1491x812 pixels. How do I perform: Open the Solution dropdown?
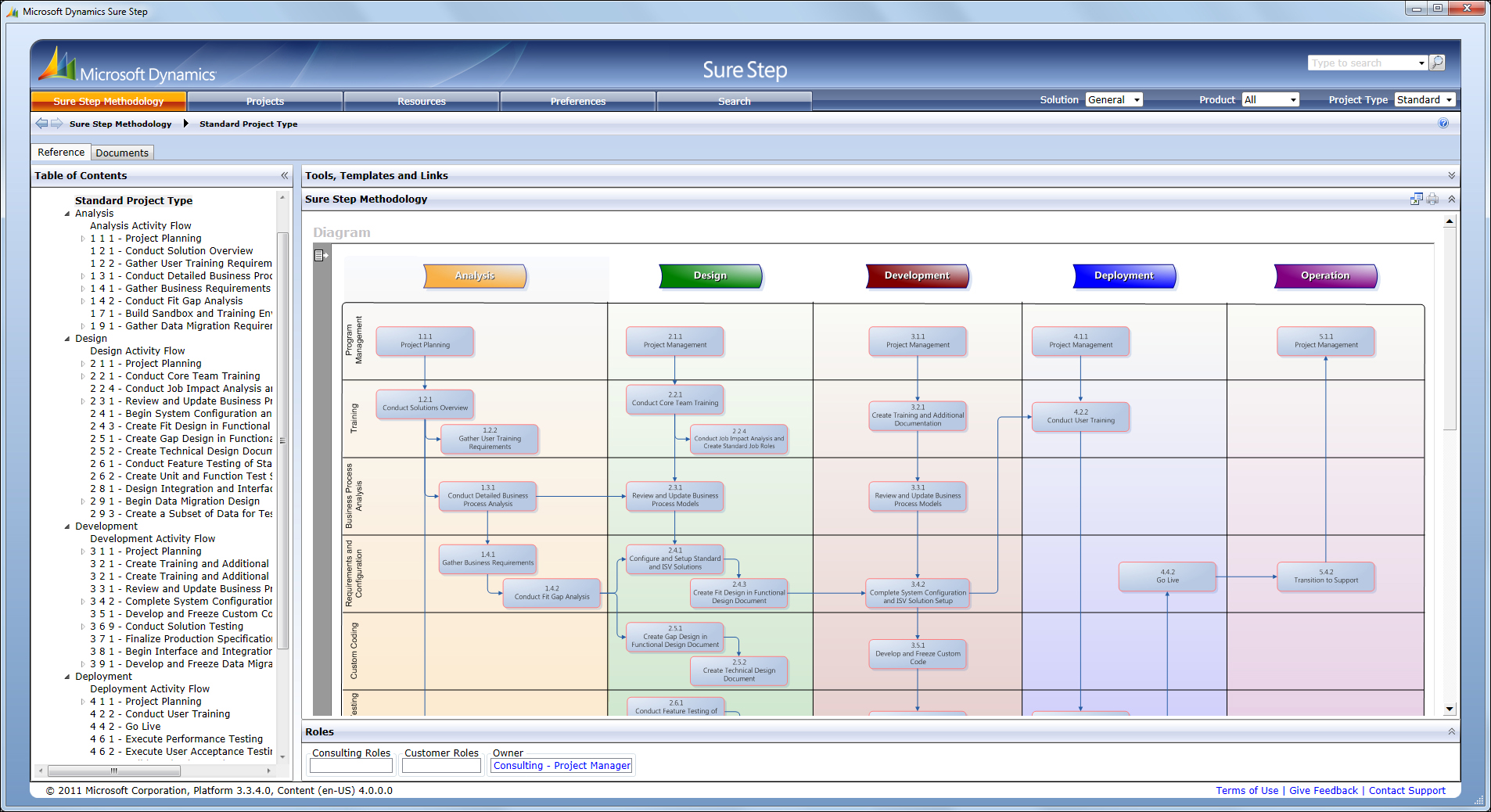coord(1114,99)
